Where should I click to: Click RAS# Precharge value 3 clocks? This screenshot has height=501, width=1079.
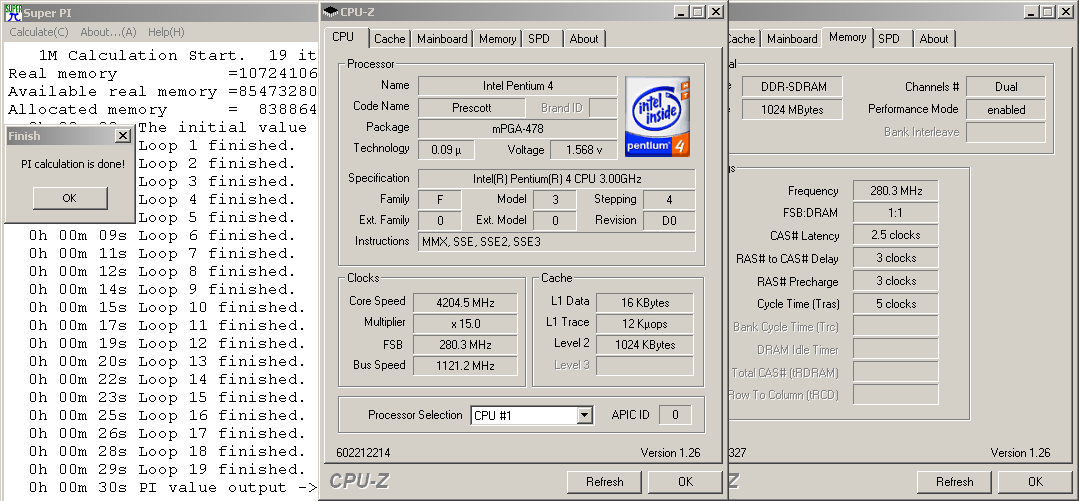click(896, 281)
